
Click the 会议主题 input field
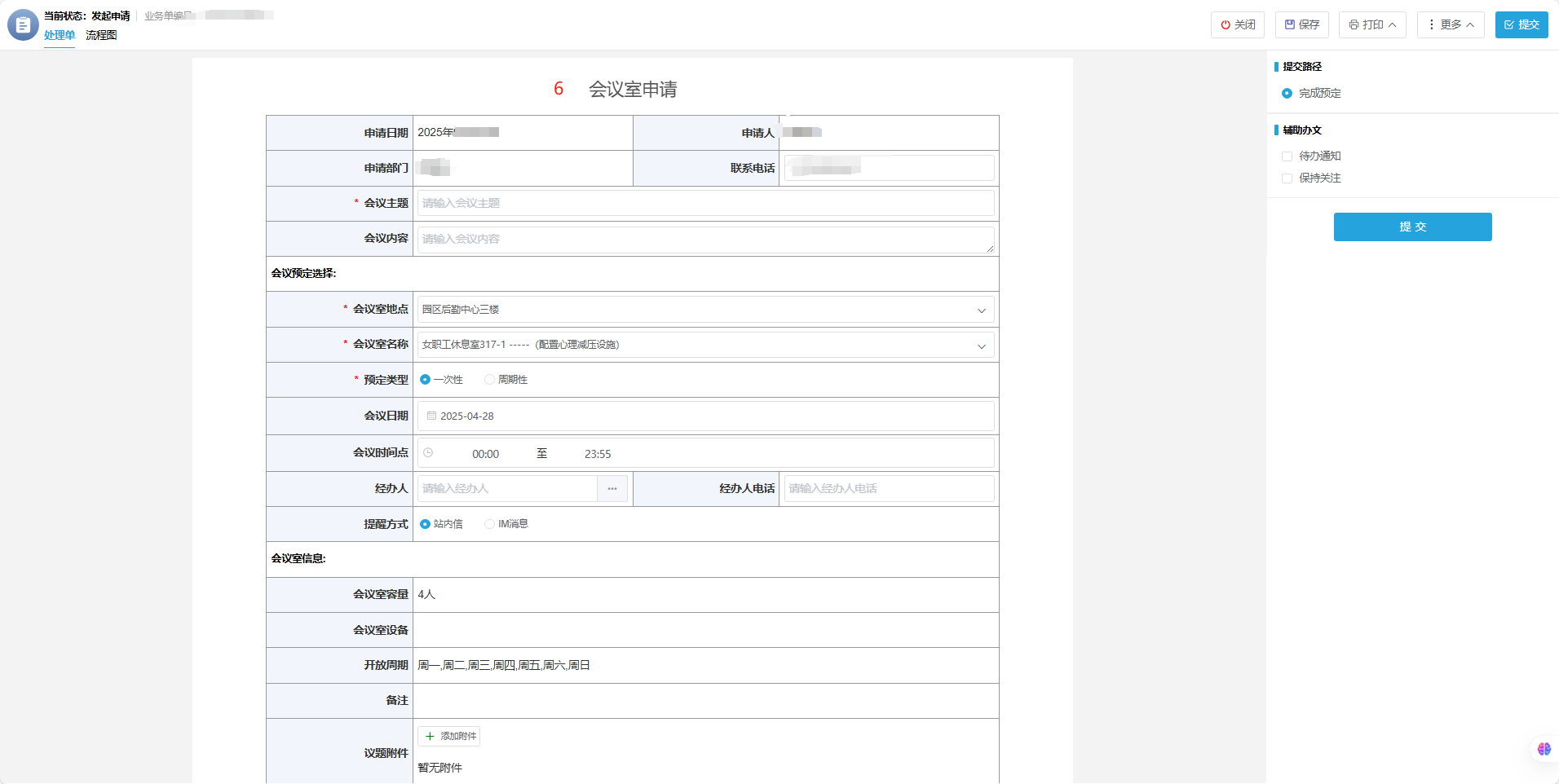click(x=705, y=203)
